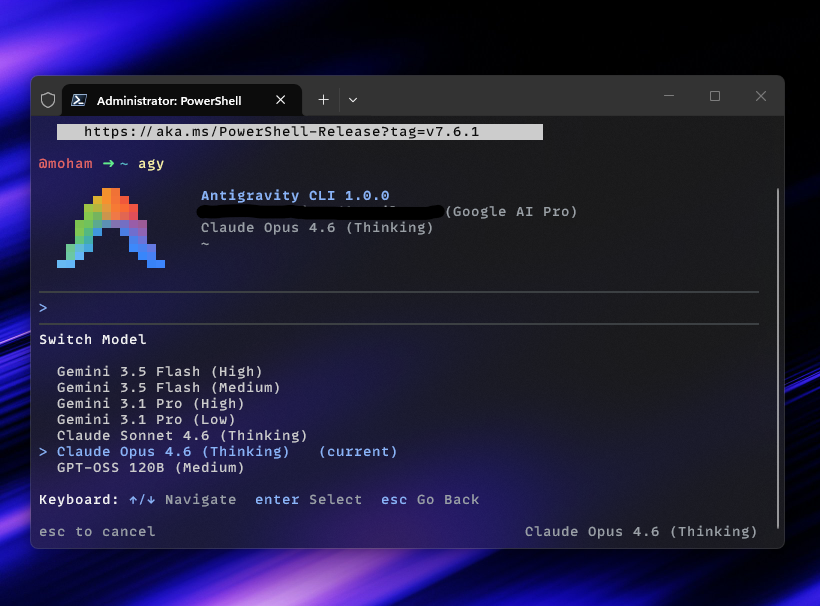Click the header Claude Opus 4.6 (Thinking) line

click(317, 227)
